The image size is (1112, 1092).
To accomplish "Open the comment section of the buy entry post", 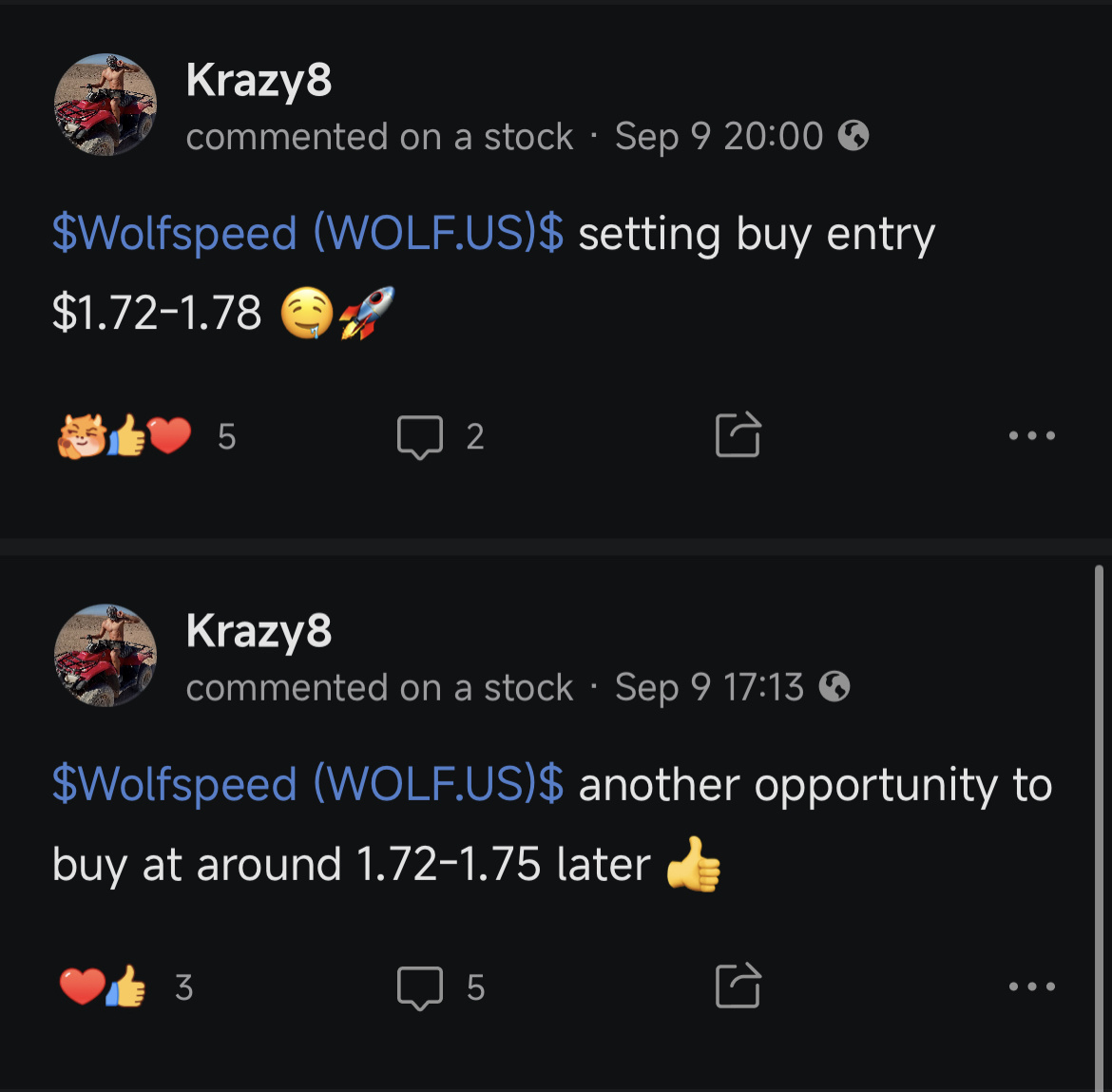I will [421, 436].
